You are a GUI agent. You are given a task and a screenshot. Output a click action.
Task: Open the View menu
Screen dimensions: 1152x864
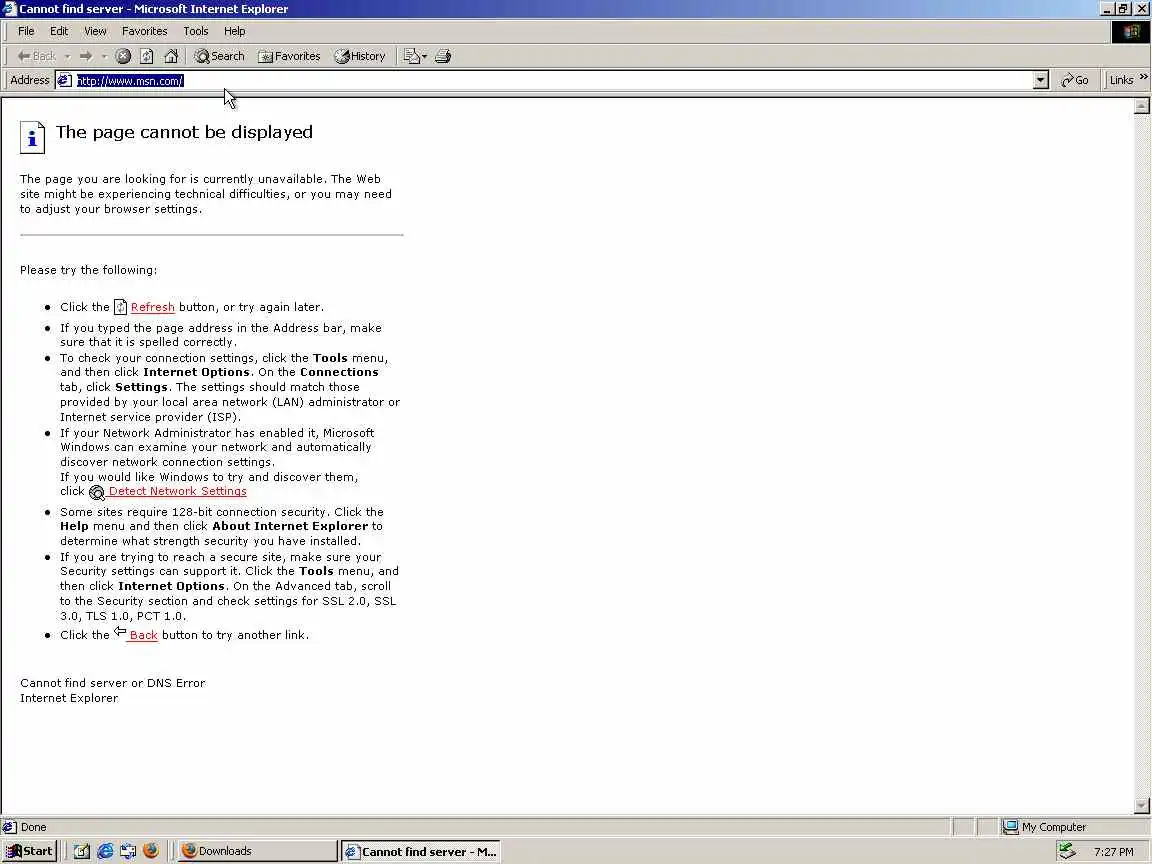click(95, 31)
